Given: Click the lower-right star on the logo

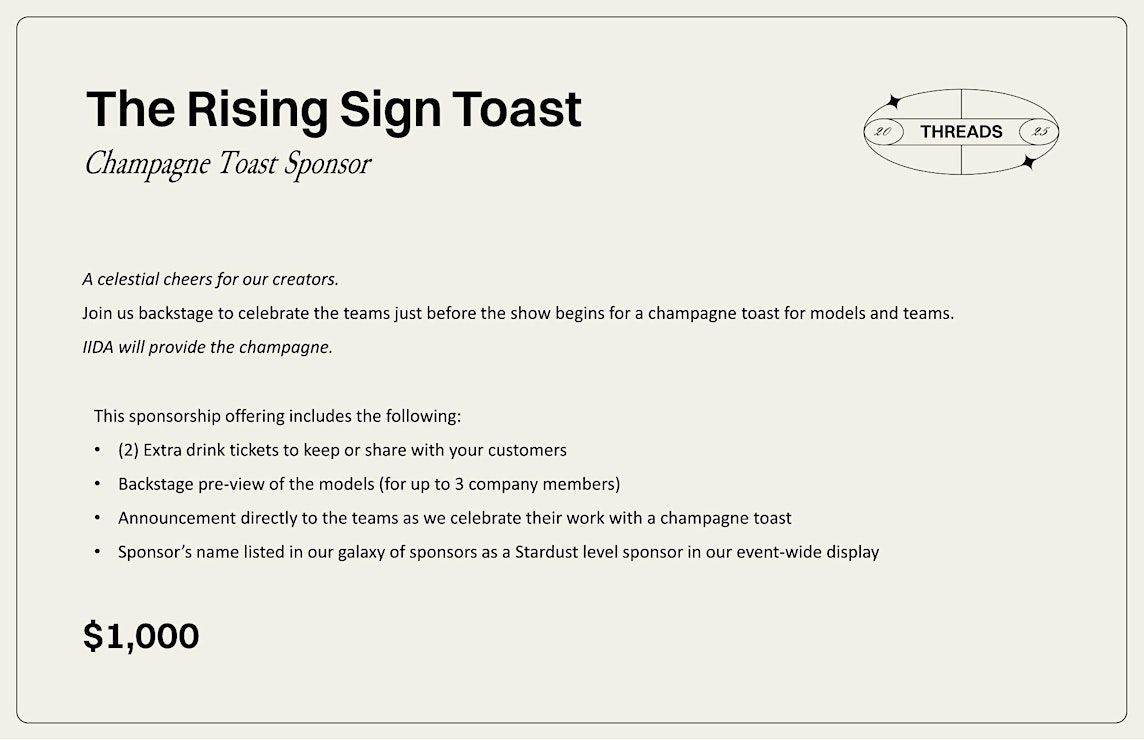Looking at the screenshot, I should coord(1029,162).
